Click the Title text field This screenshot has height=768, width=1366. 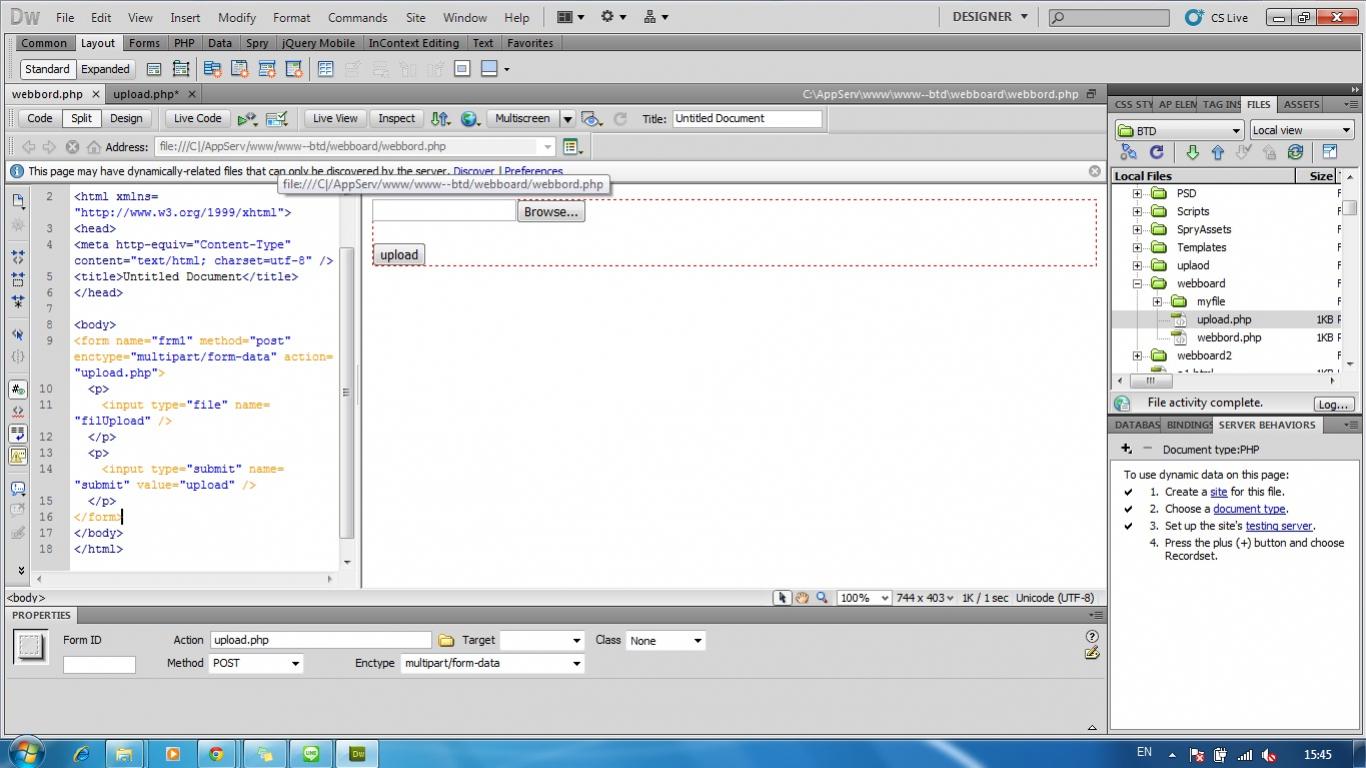pos(747,118)
